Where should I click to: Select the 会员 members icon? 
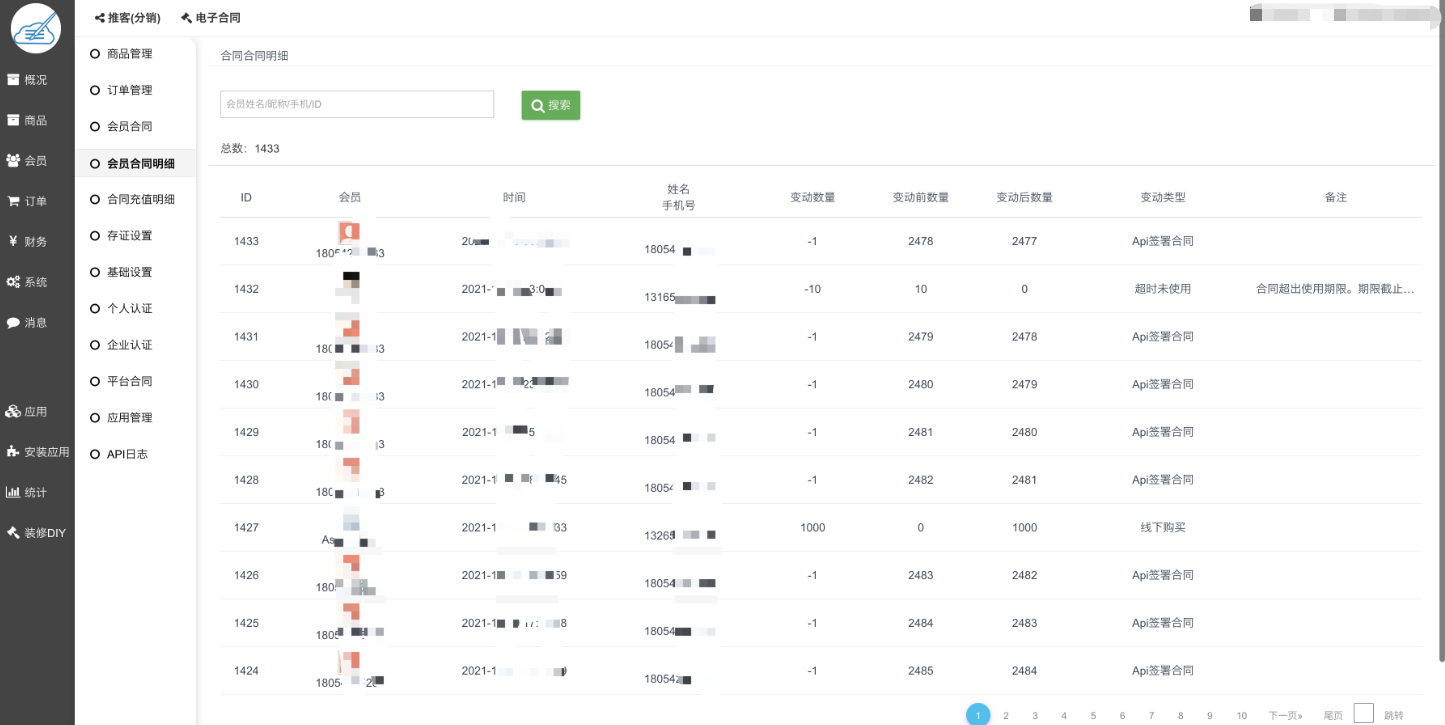coord(14,160)
